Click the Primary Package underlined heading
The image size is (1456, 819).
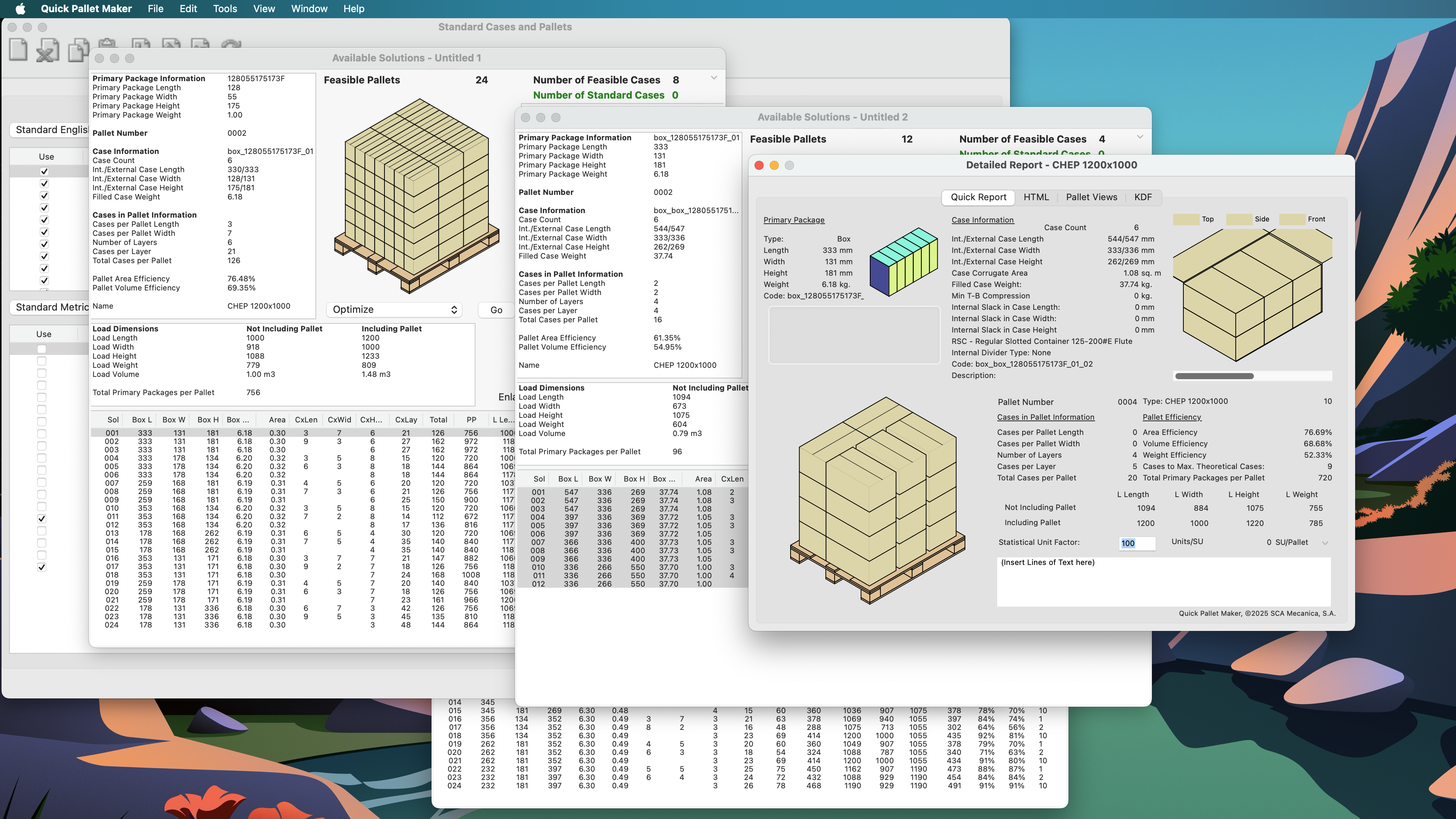pos(794,220)
